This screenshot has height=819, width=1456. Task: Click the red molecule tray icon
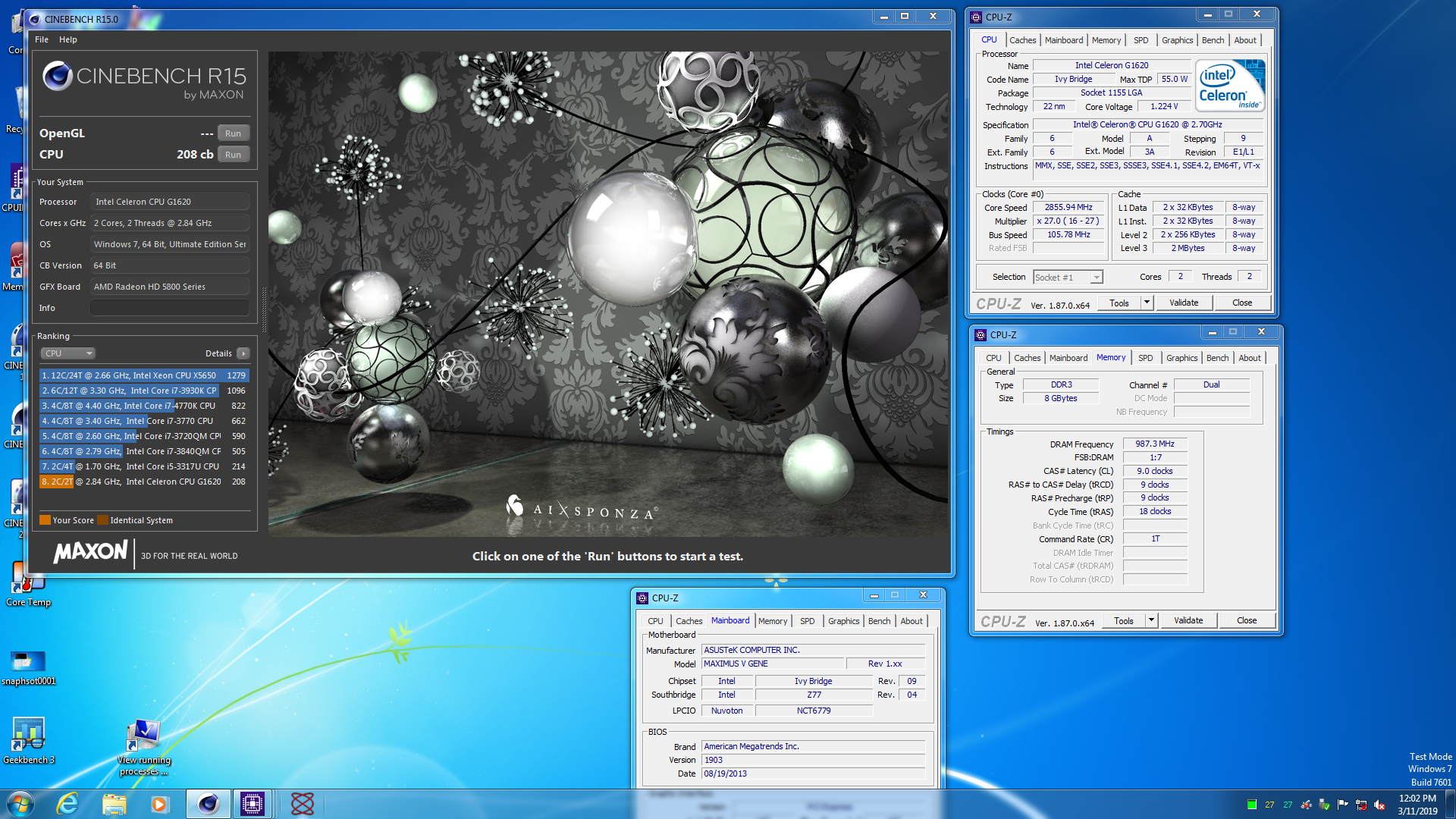1306,805
